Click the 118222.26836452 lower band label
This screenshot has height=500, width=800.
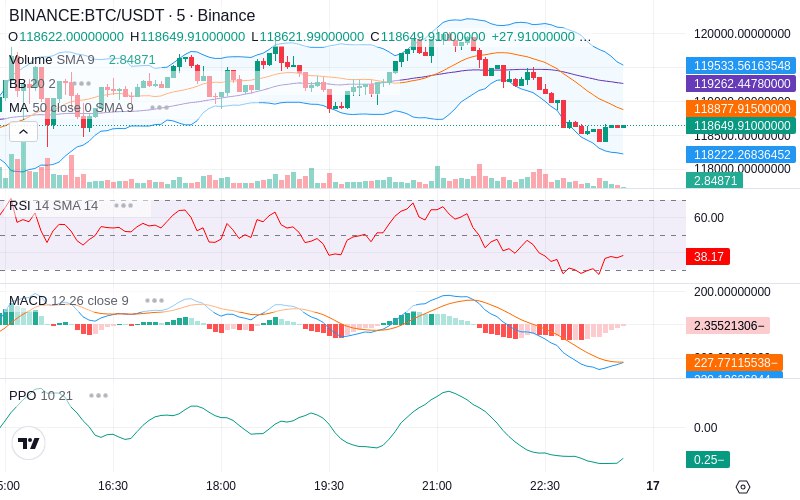[x=741, y=155]
